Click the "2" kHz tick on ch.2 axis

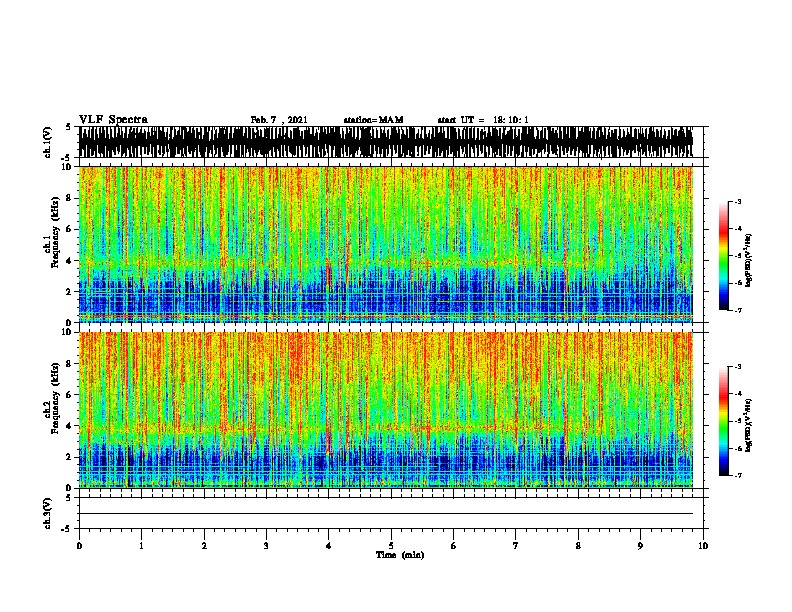point(69,457)
